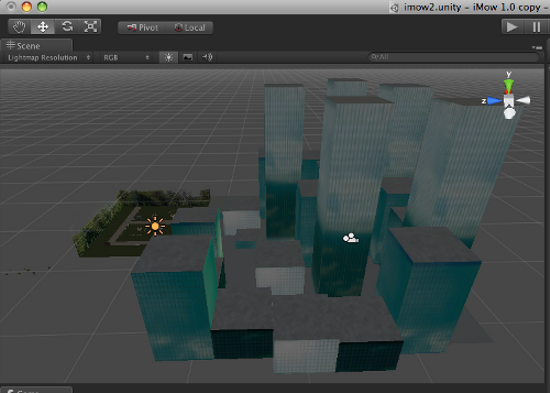Image resolution: width=550 pixels, height=393 pixels.
Task: Toggle the Pivot handle position button
Action: (142, 28)
